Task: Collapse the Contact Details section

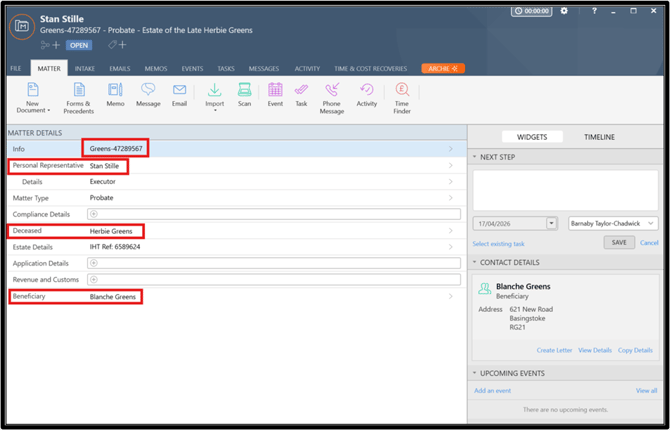Action: click(x=475, y=263)
